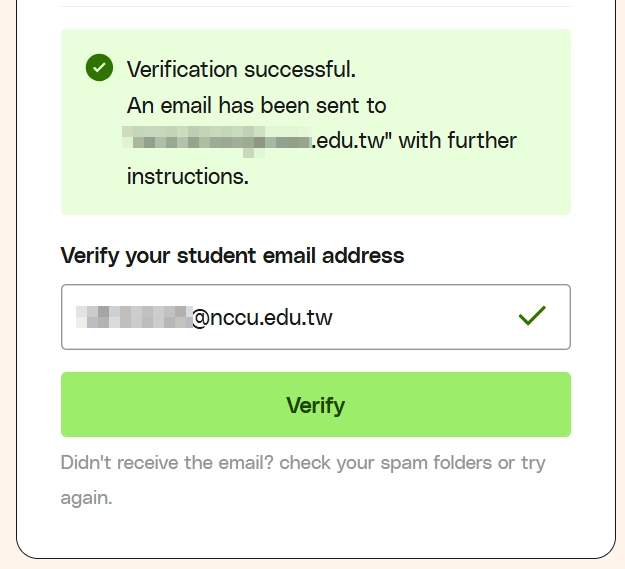Click the green Verify button

[x=316, y=404]
